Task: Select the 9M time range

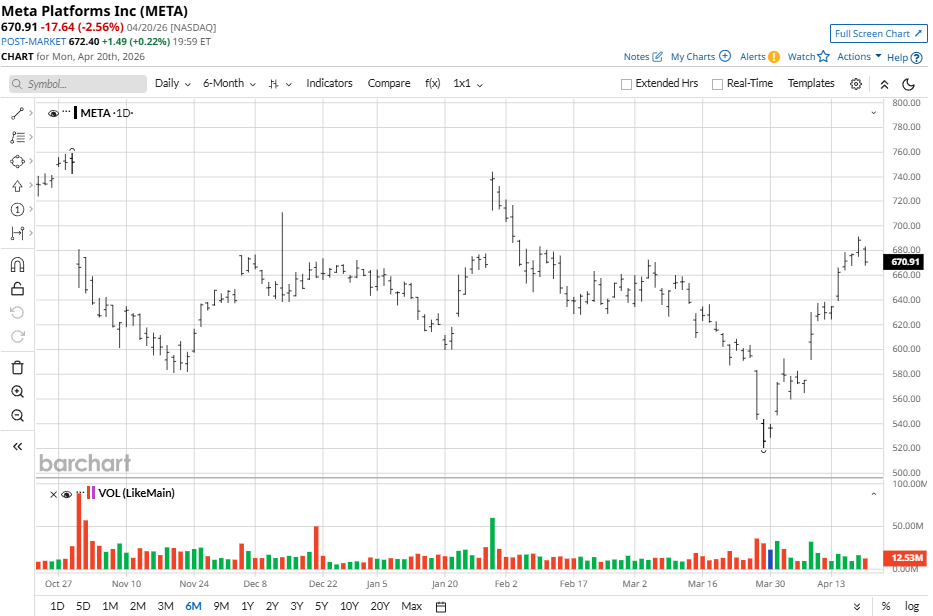Action: point(221,606)
